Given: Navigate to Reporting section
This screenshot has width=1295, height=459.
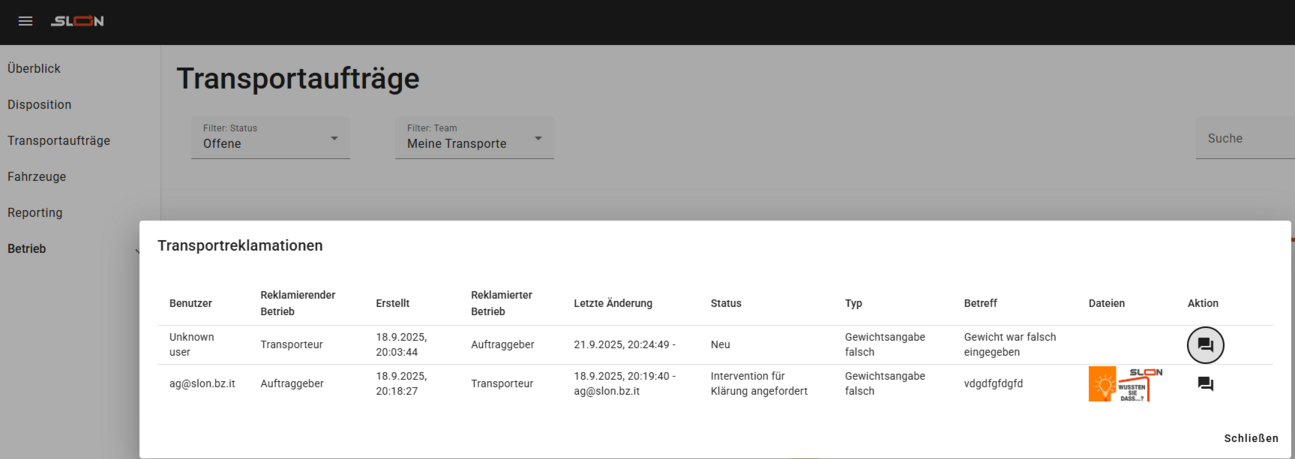Looking at the screenshot, I should coord(35,213).
